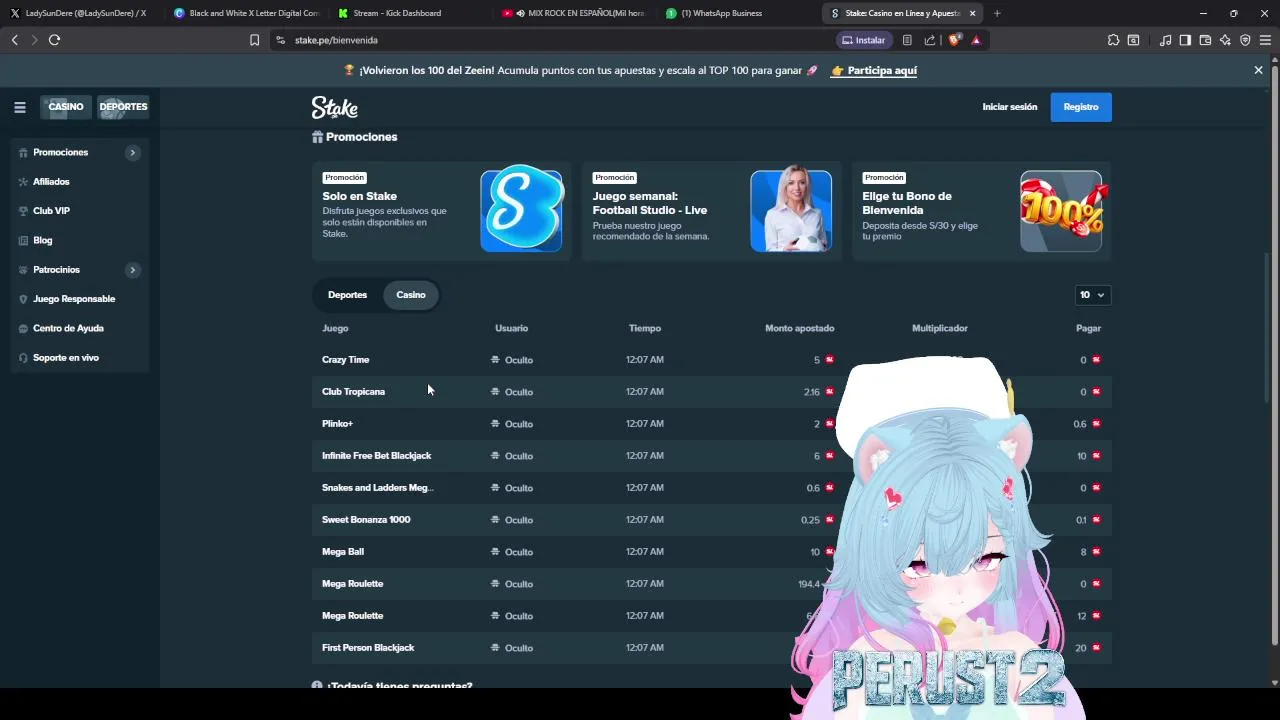
Task: Switch to DEPORTES section
Action: [123, 107]
